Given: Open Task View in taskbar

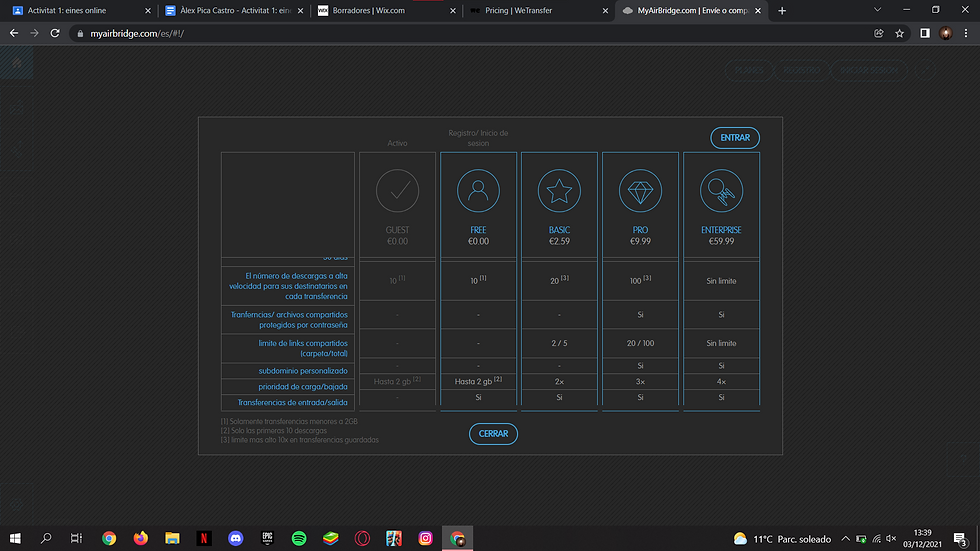Looking at the screenshot, I should click(76, 538).
